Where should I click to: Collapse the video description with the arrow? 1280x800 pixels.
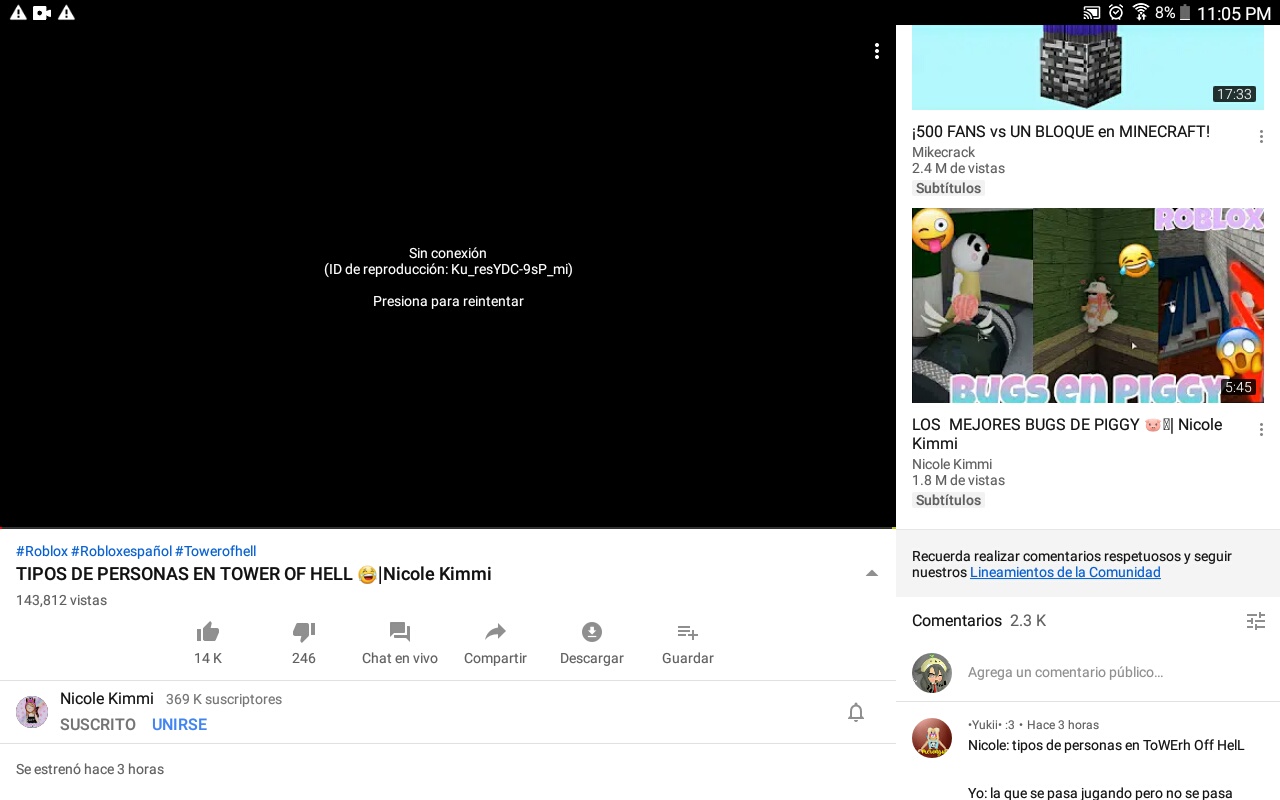tap(872, 574)
